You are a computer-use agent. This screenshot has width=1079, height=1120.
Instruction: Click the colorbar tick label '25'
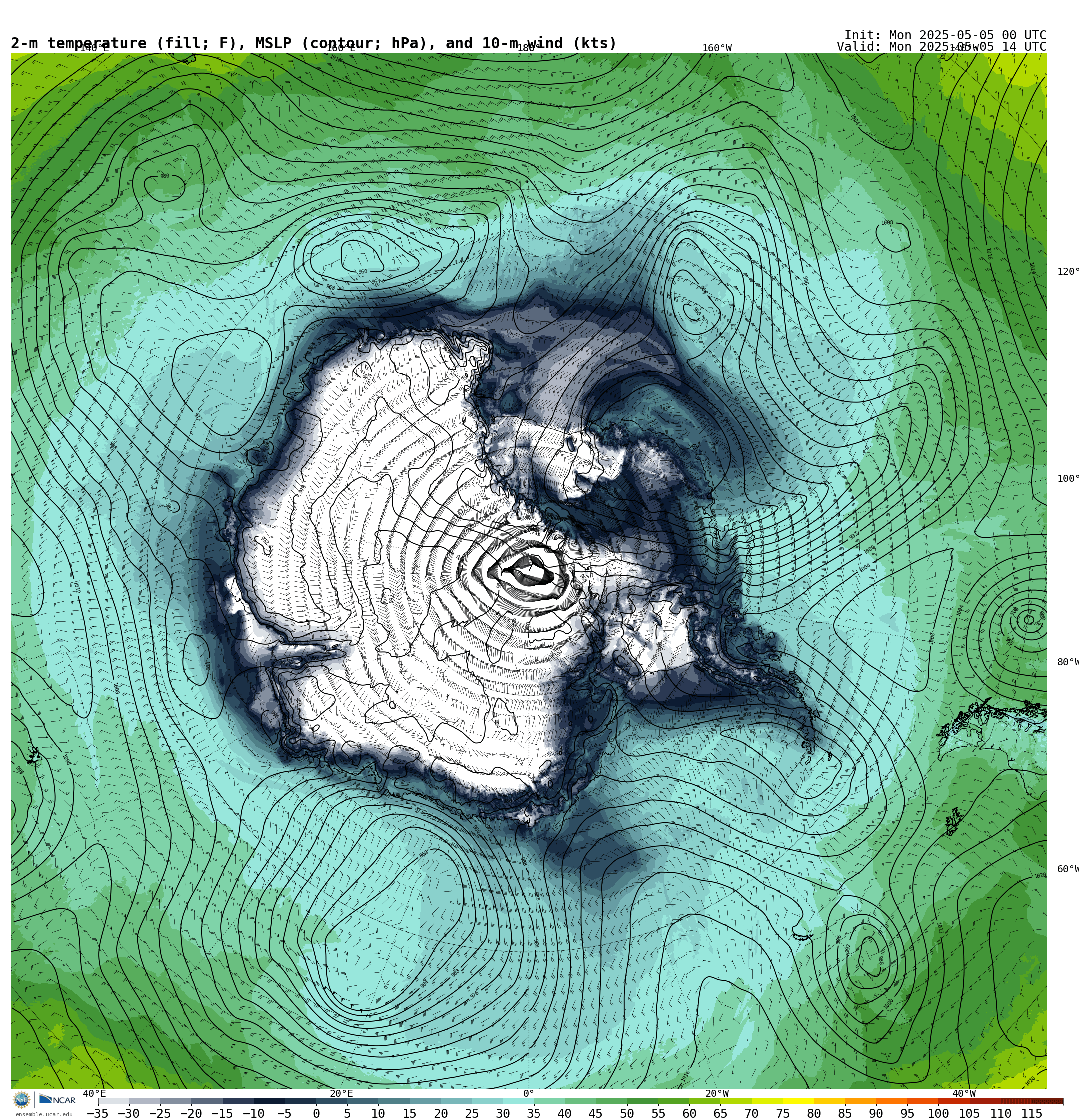(471, 1113)
